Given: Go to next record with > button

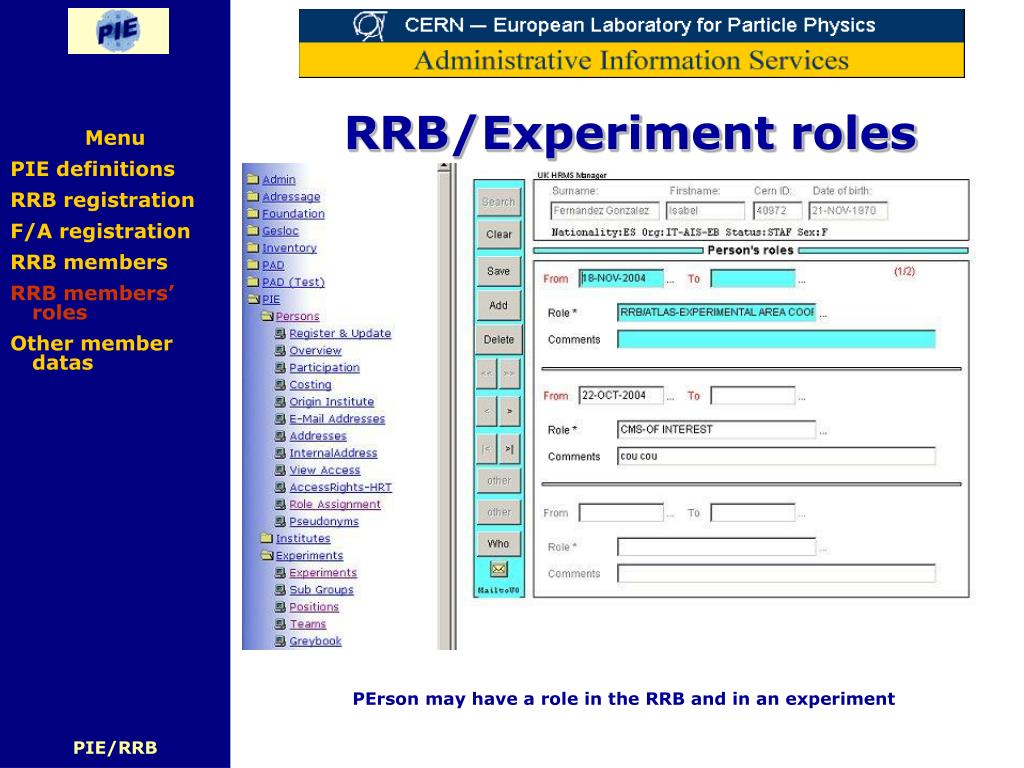Looking at the screenshot, I should click(509, 411).
